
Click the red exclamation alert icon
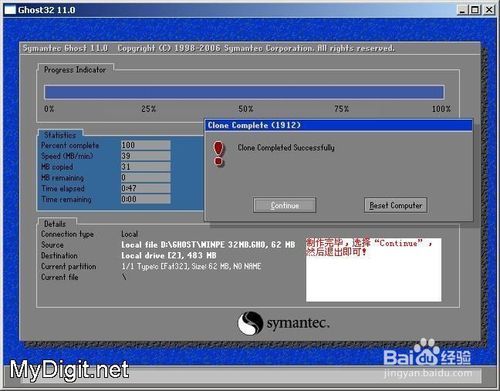point(219,153)
